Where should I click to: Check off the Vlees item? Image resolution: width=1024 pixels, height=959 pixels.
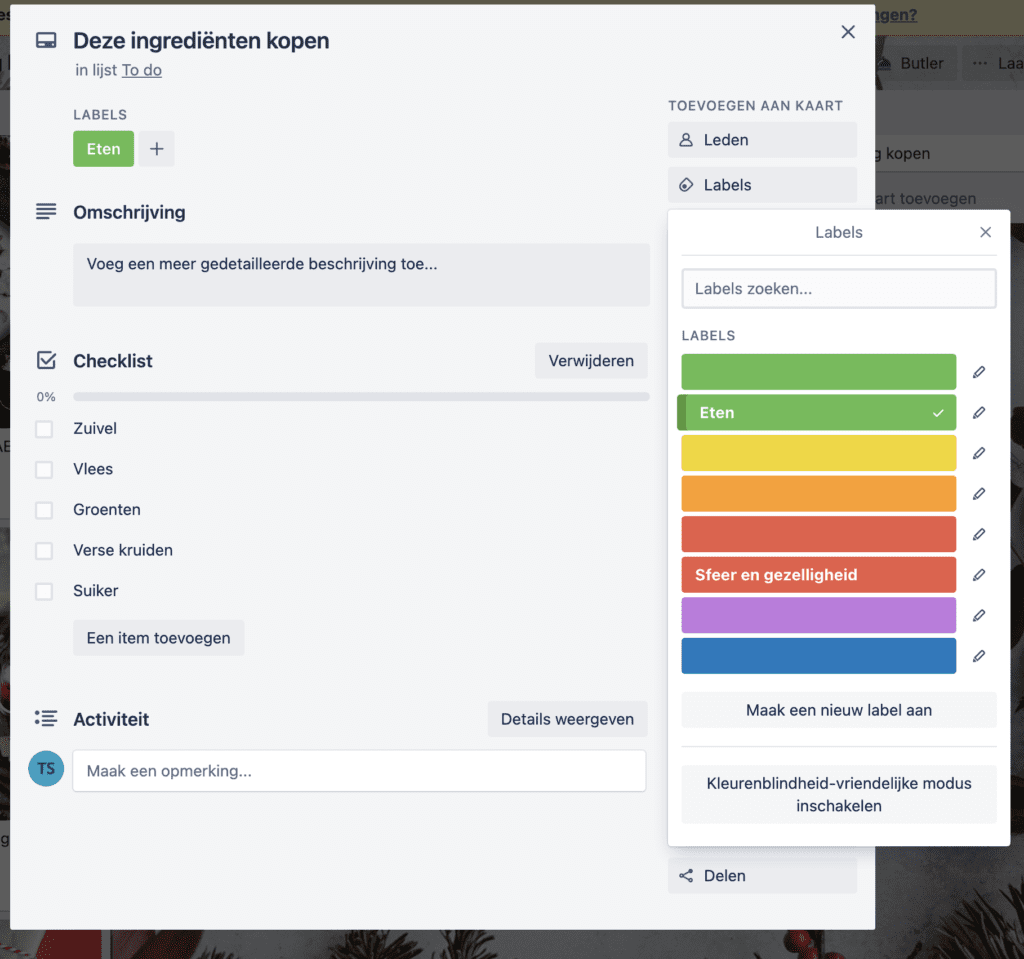(44, 470)
